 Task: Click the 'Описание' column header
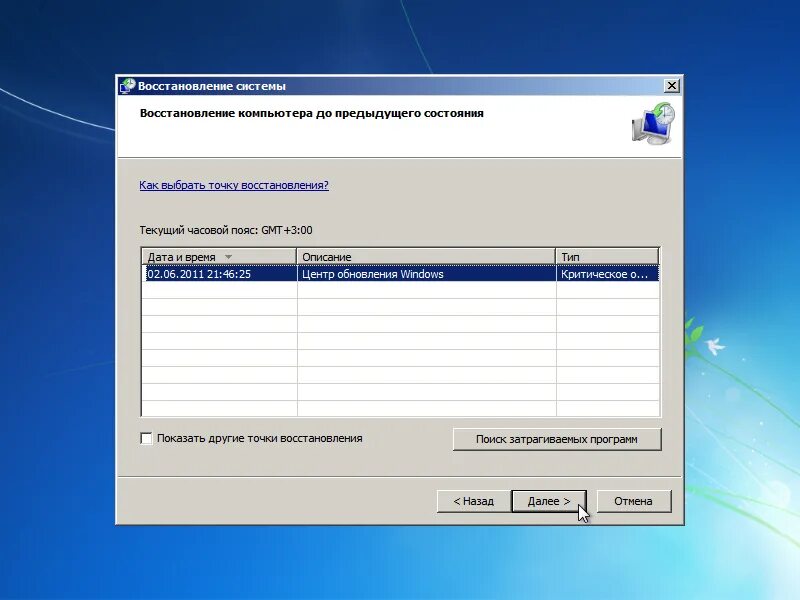click(426, 257)
